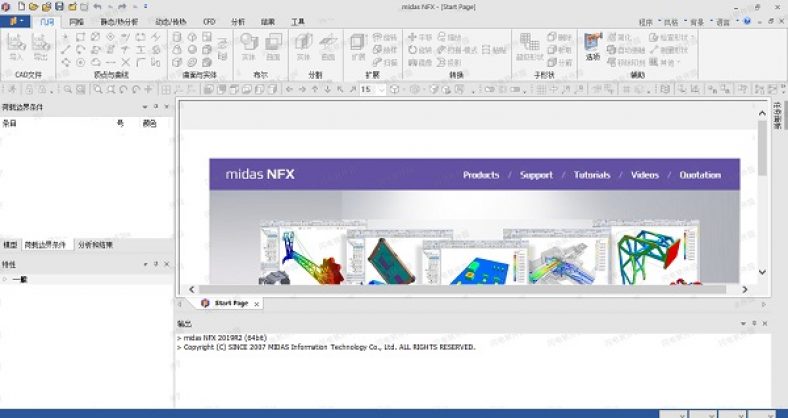This screenshot has width=788, height=418.
Task: Click 实体 icon in the 布尔 group
Action: coord(249,48)
